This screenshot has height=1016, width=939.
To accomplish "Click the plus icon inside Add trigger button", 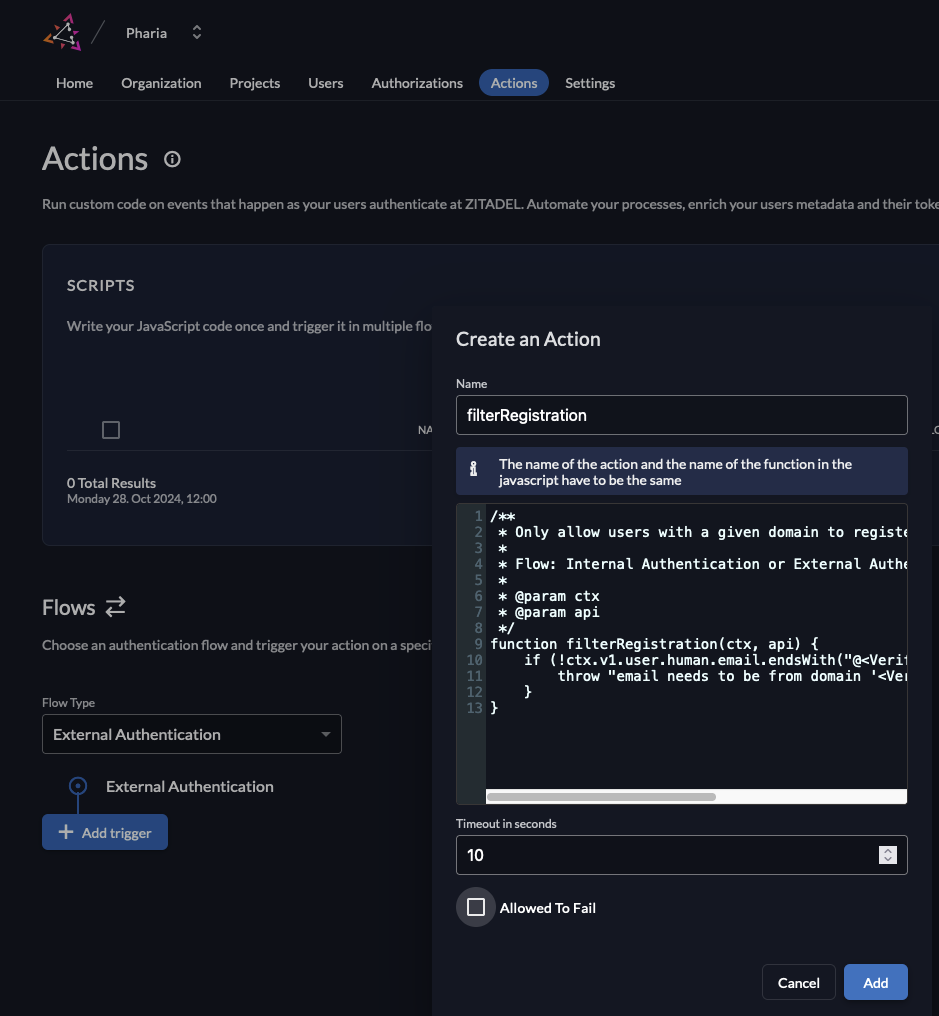I will (67, 831).
